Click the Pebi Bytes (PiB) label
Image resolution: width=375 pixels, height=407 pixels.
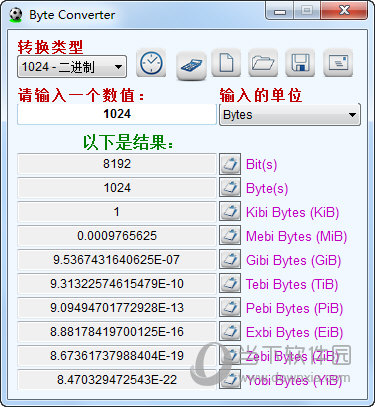[294, 309]
